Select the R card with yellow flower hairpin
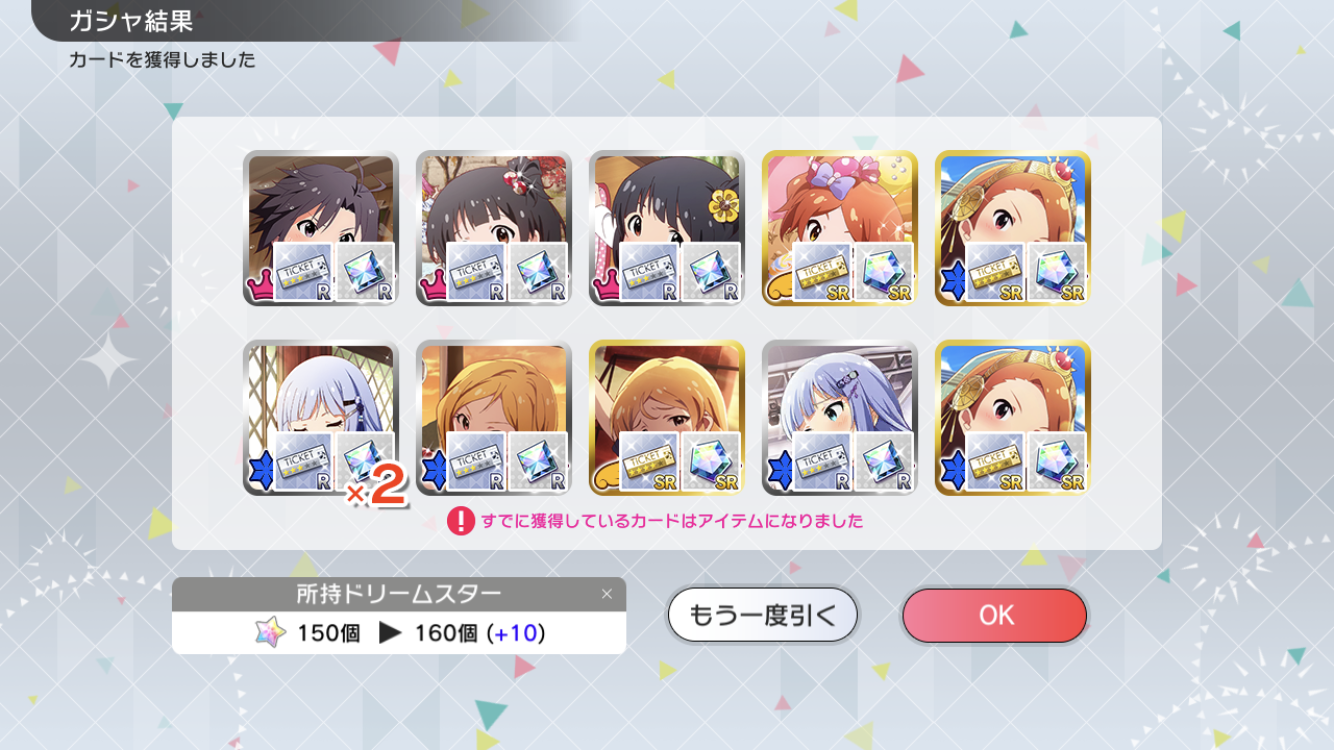This screenshot has height=750, width=1334. 667,228
